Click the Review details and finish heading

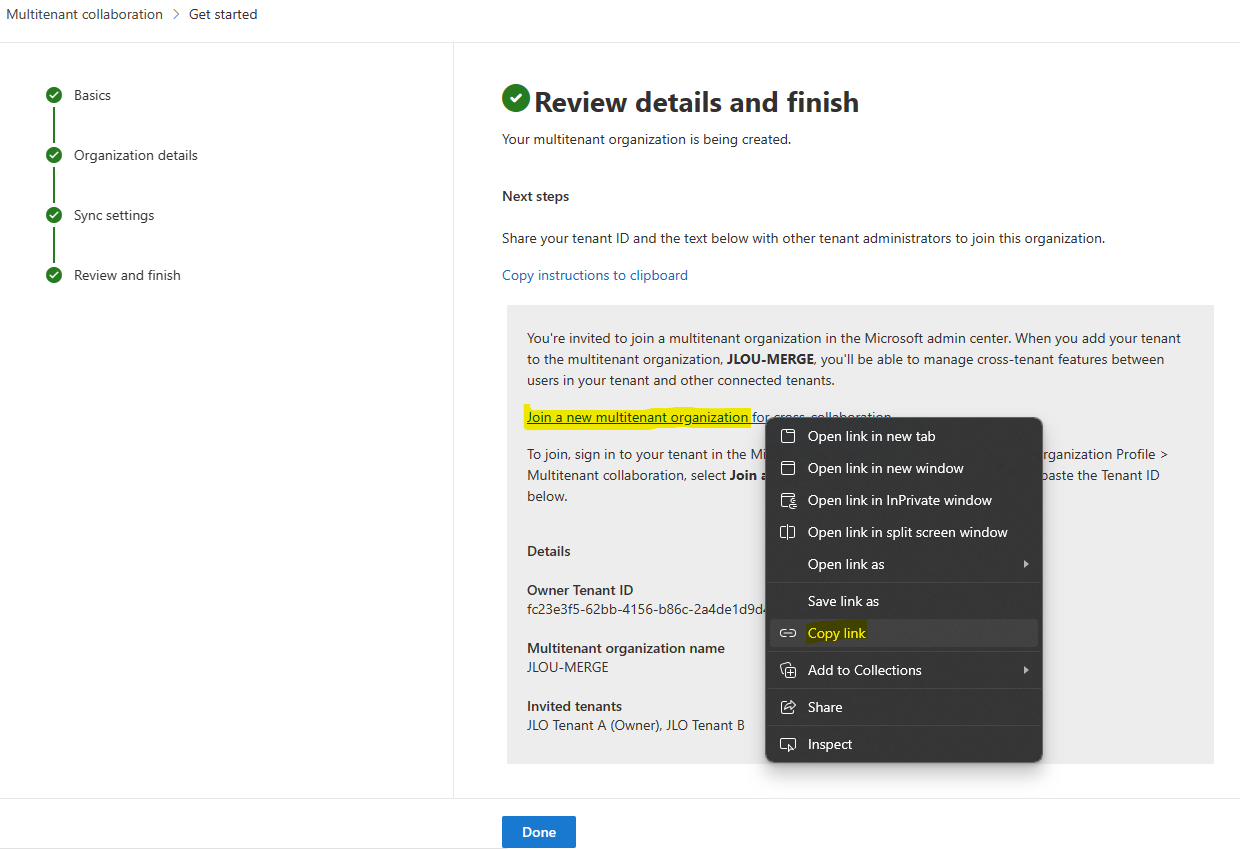(697, 102)
